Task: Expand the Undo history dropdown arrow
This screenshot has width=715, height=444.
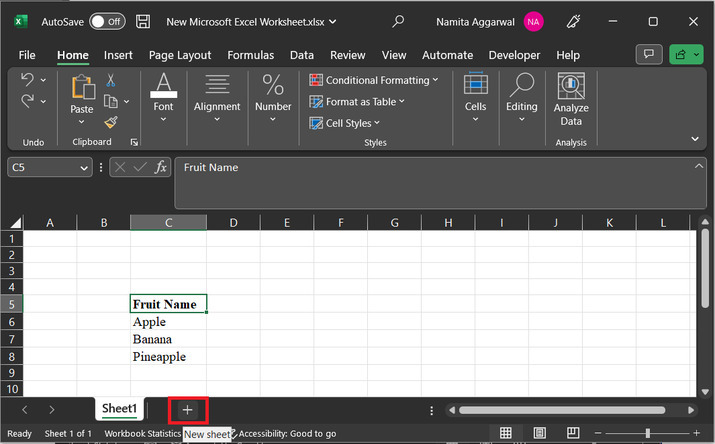Action: point(43,80)
